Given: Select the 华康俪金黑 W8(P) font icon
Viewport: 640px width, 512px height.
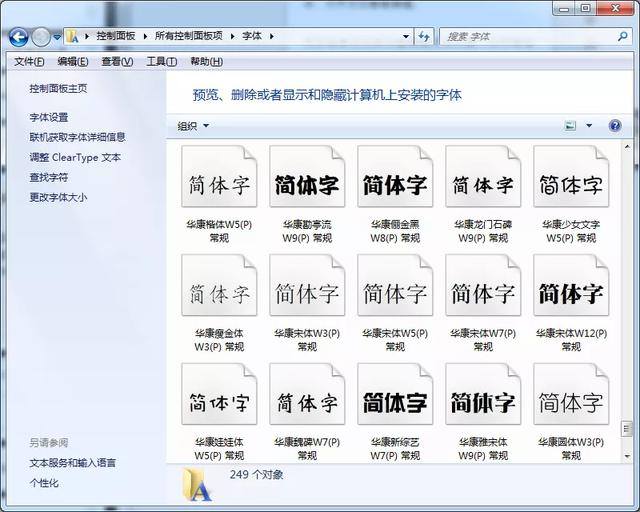Looking at the screenshot, I should pyautogui.click(x=395, y=176).
